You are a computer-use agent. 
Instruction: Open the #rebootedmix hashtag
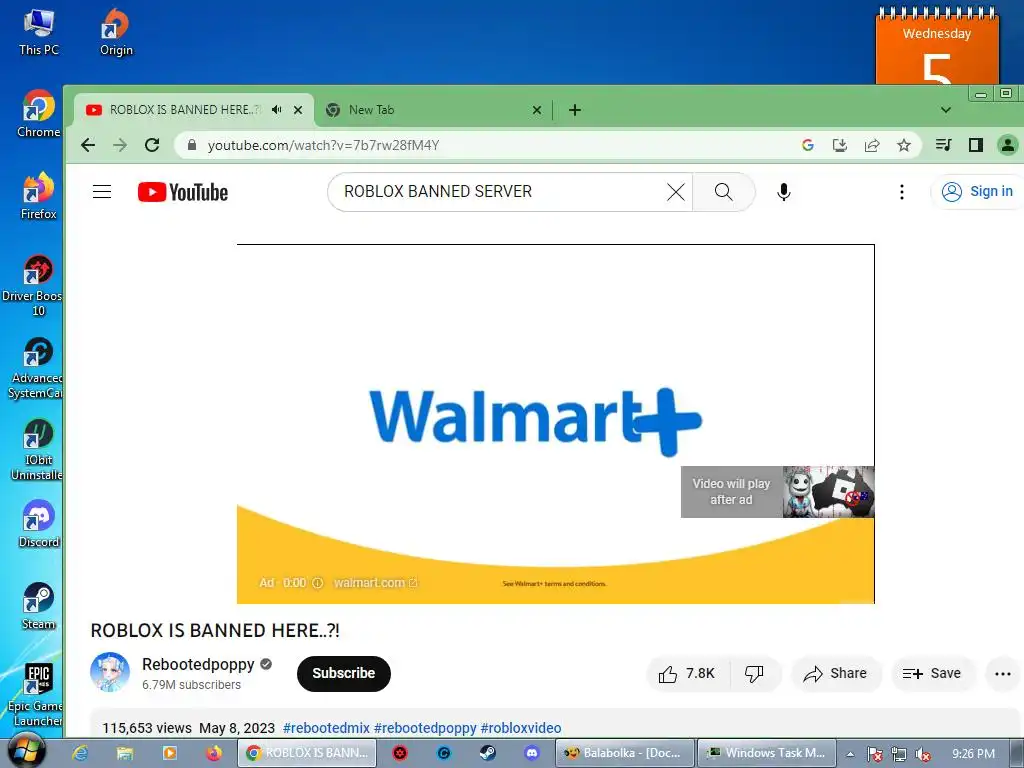pyautogui.click(x=327, y=728)
